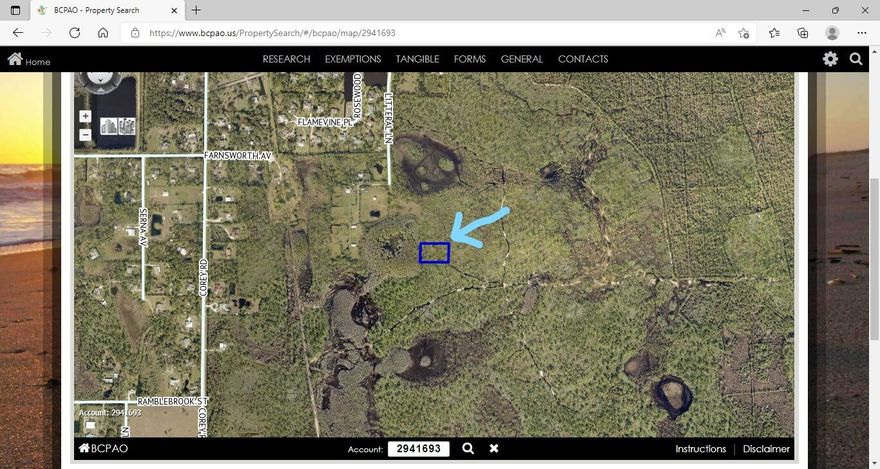Select the grayscale buildings basemap thumbnail
The image size is (880, 469).
point(108,126)
